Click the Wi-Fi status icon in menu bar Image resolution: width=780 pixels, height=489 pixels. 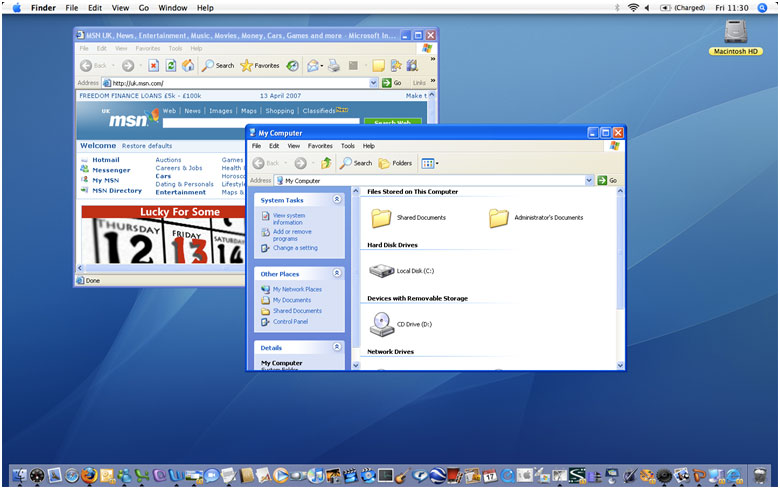point(633,7)
